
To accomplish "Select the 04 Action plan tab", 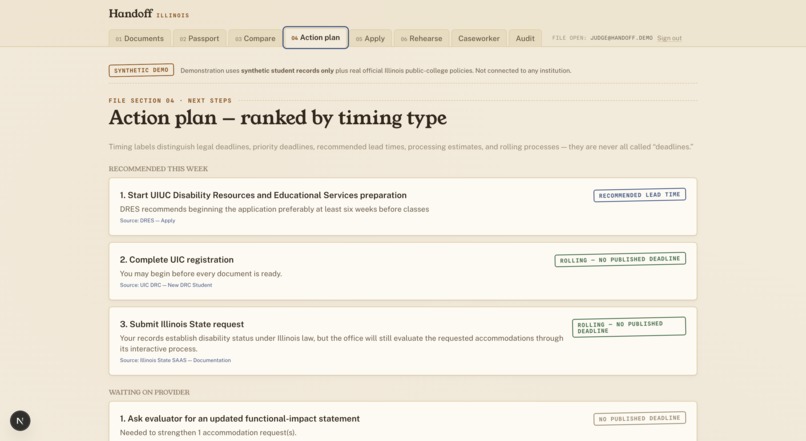I will point(316,38).
